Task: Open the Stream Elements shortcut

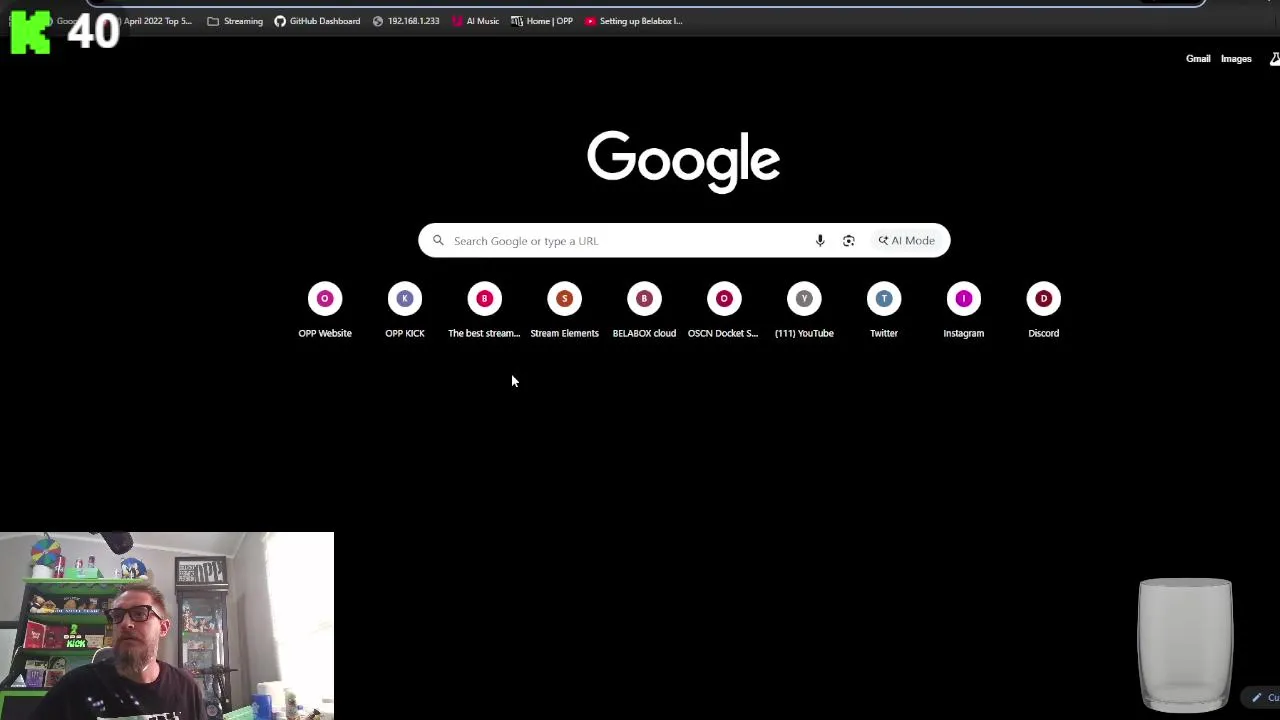Action: (564, 312)
